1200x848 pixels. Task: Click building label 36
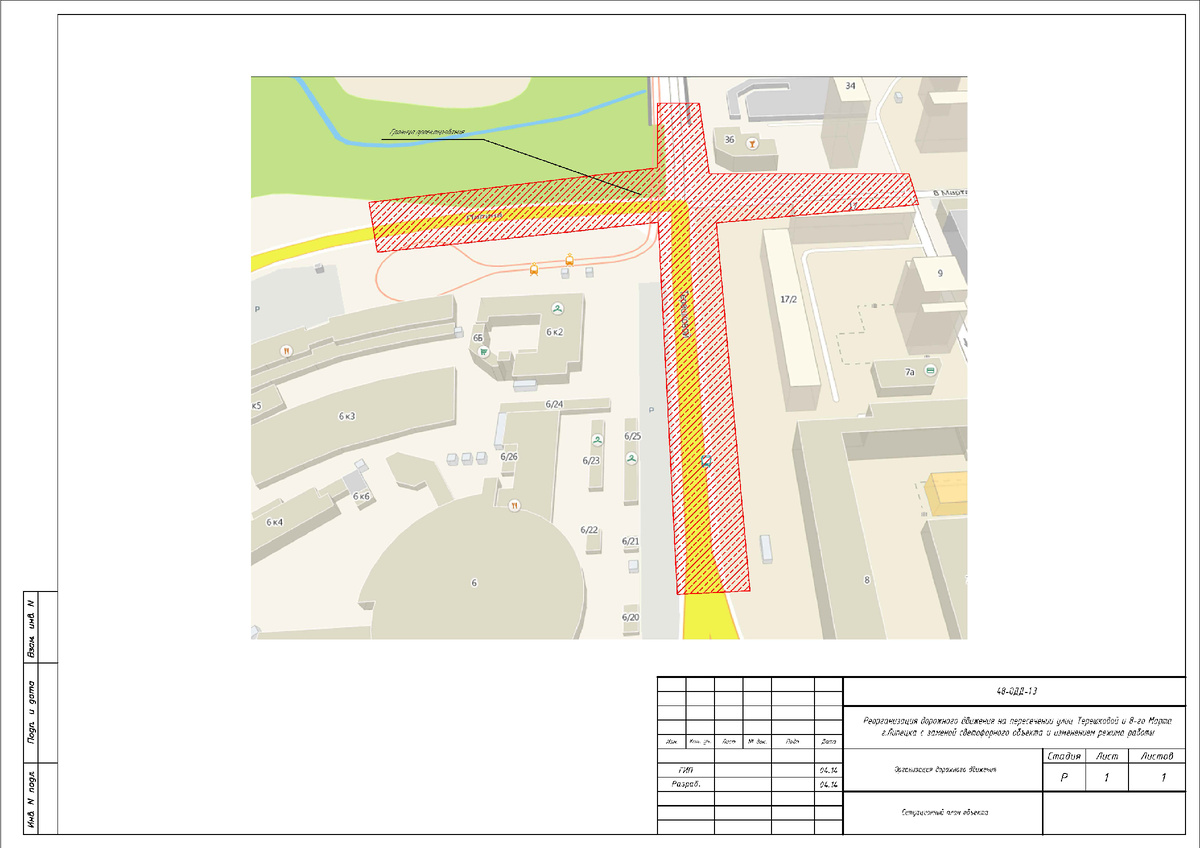[x=729, y=140]
